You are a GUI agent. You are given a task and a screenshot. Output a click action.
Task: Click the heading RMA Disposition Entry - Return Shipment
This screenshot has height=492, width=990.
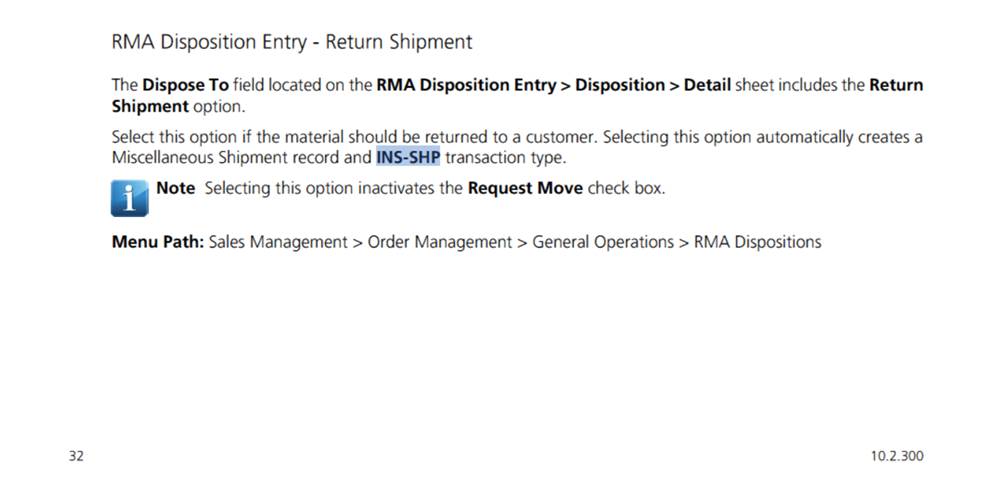291,42
